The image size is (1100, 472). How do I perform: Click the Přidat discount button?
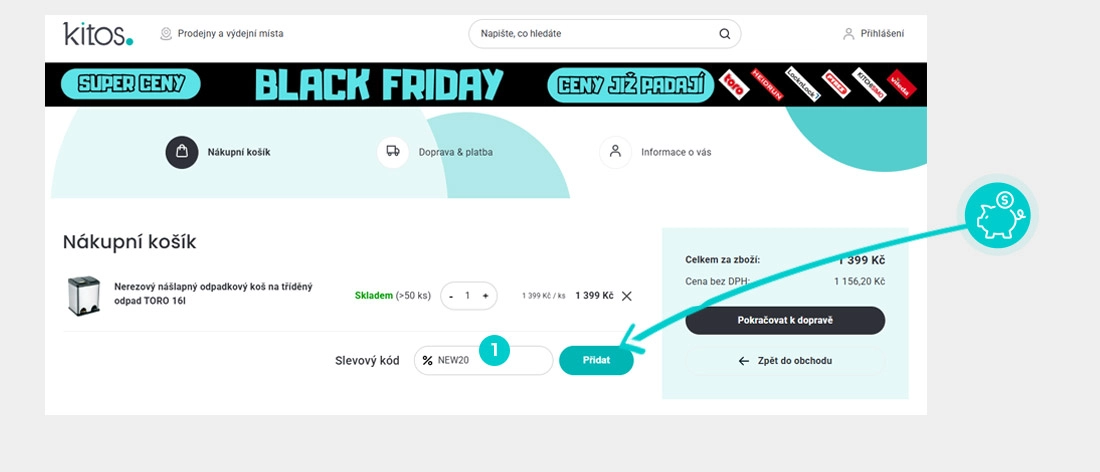point(596,360)
